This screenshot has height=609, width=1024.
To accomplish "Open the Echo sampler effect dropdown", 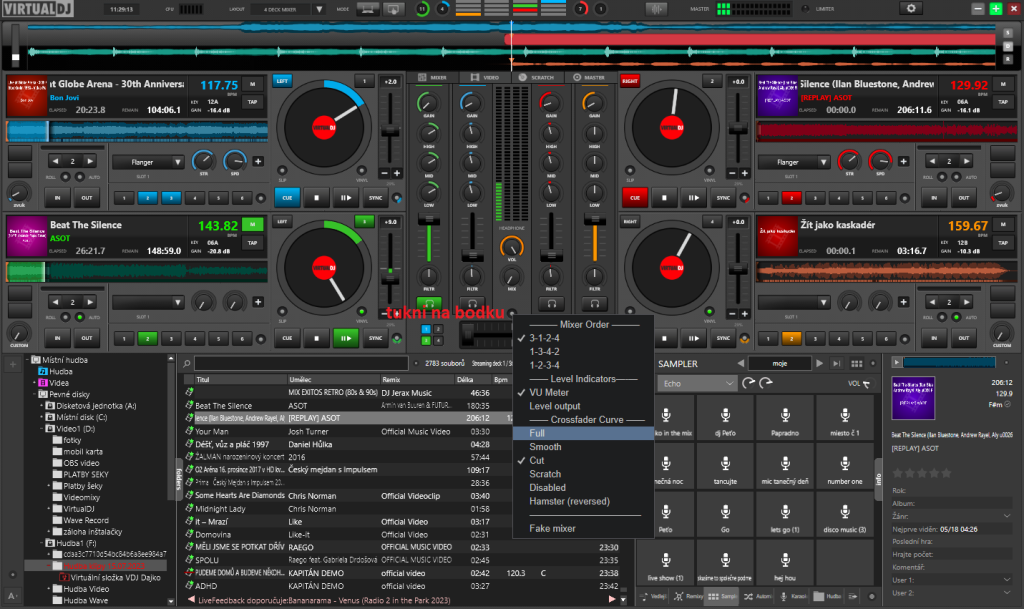I will pyautogui.click(x=695, y=383).
